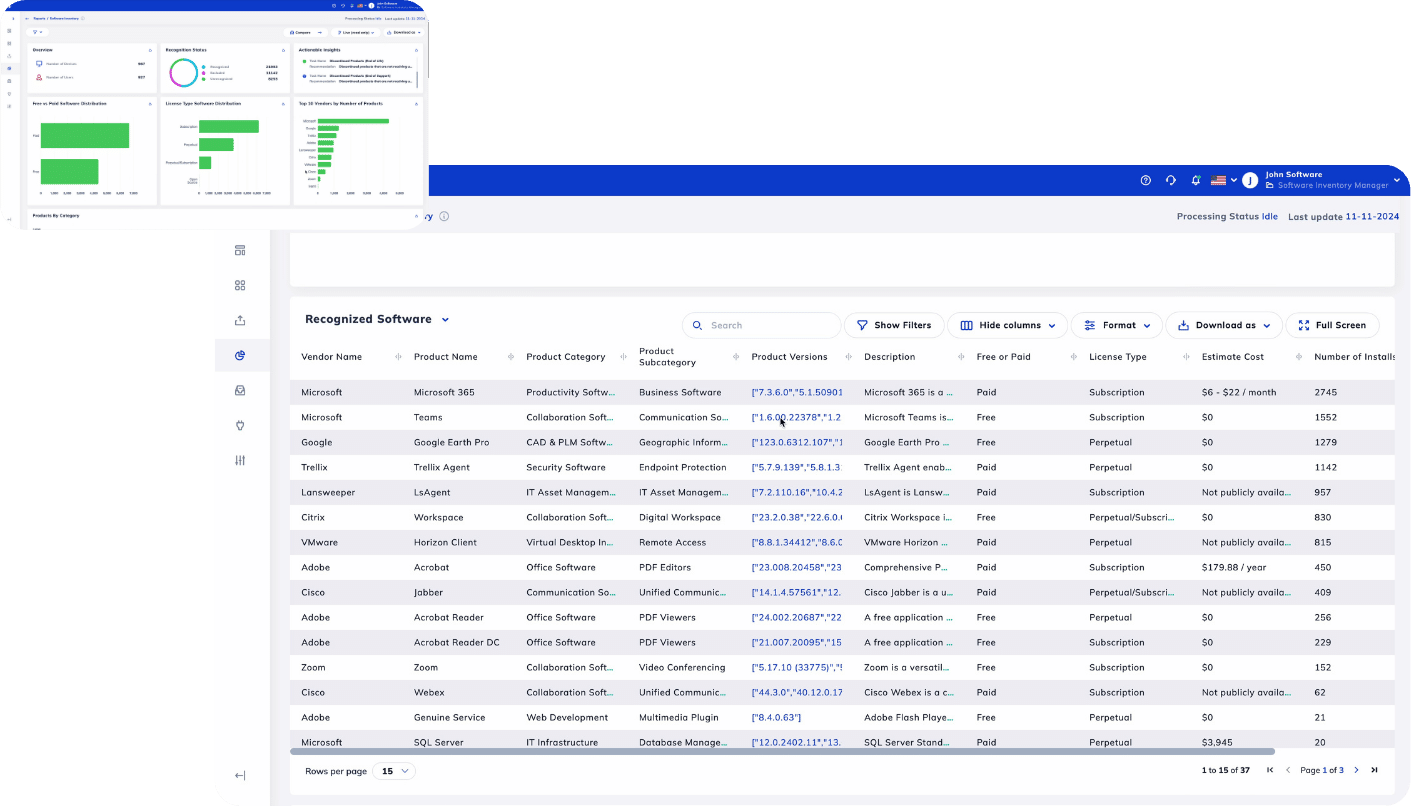The width and height of the screenshot is (1411, 806).
Task: Click Acrobat Reader DC product cell
Action: (x=457, y=642)
